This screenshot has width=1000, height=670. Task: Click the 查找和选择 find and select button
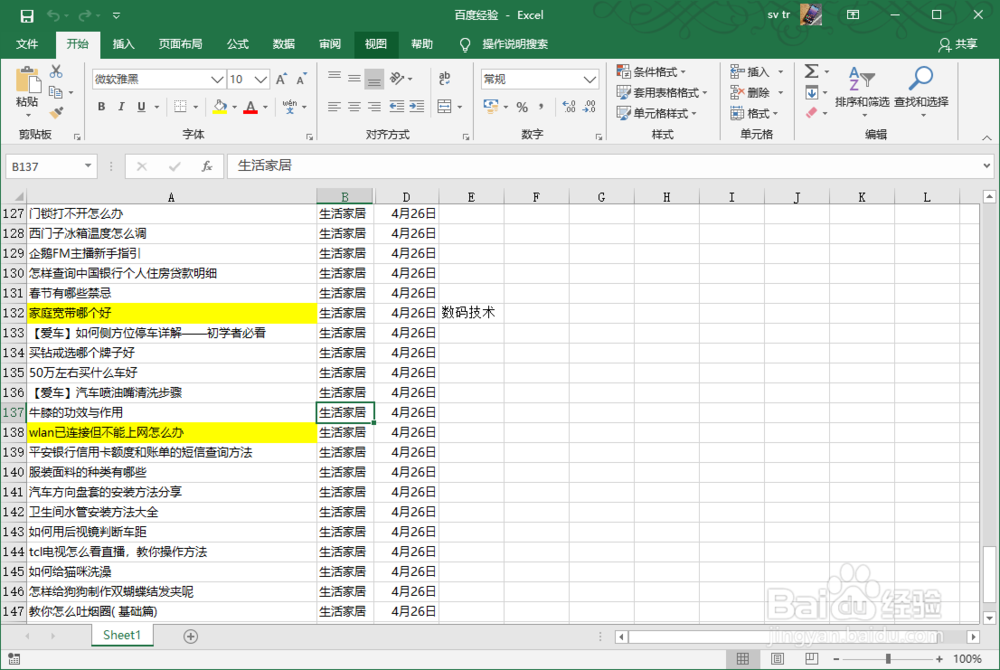coord(921,88)
